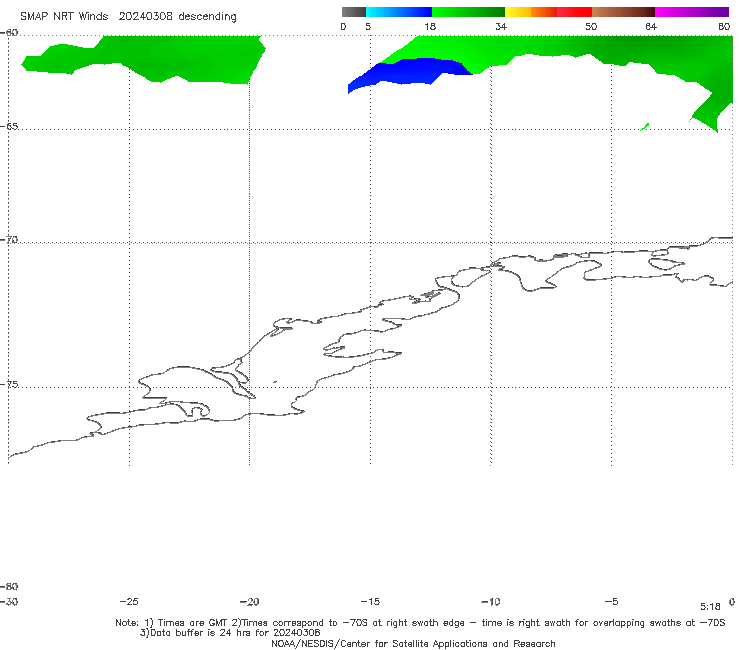Click the latitude label '-80'
The image size is (740, 650).
click(x=9, y=586)
